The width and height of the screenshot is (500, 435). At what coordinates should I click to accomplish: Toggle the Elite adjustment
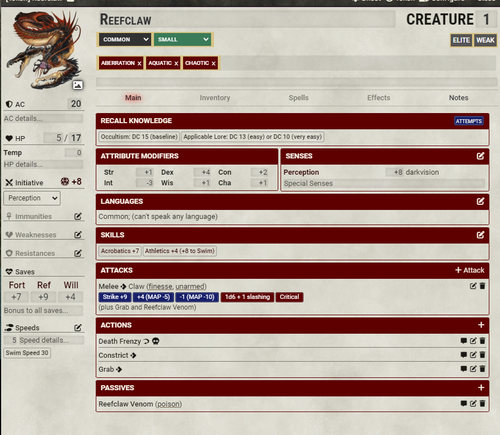pyautogui.click(x=461, y=40)
